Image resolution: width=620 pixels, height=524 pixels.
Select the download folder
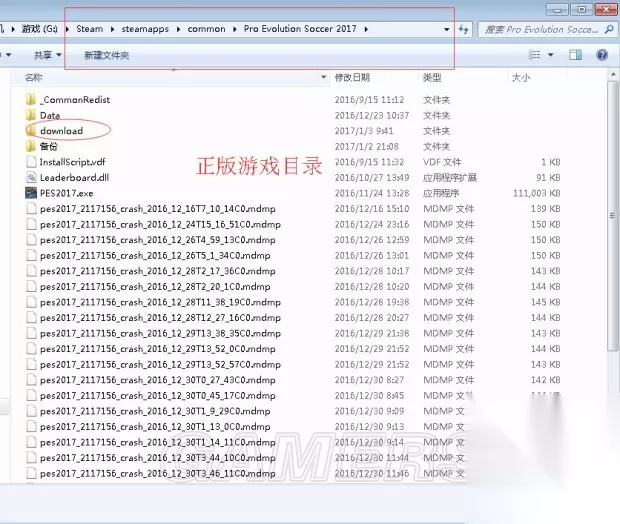coord(61,131)
